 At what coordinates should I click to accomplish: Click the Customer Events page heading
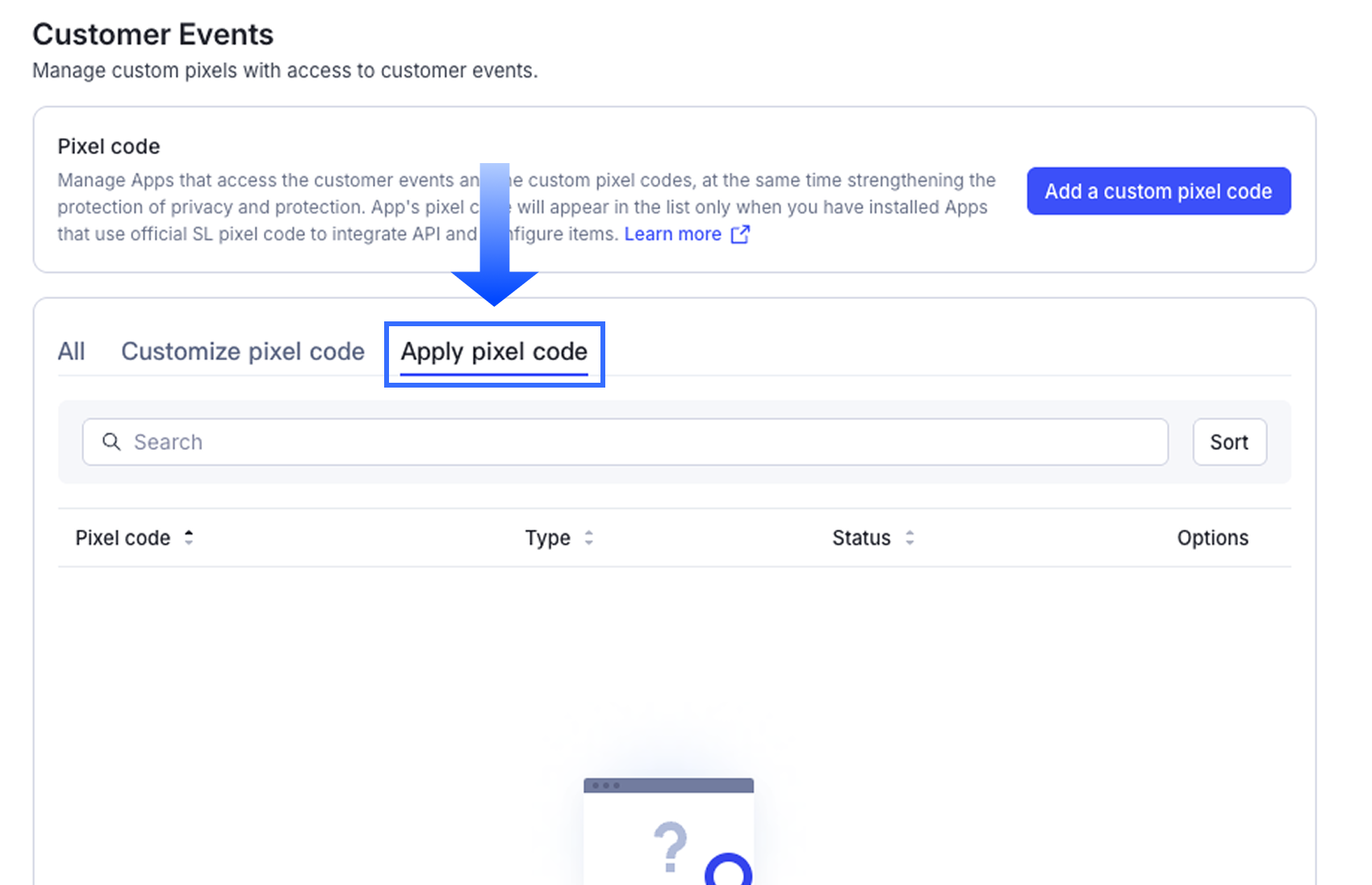click(x=153, y=35)
